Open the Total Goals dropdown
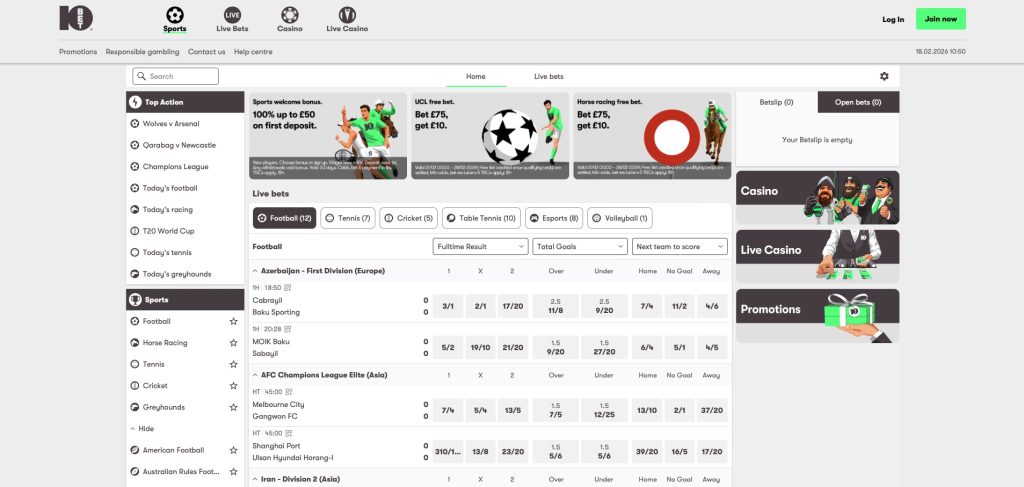This screenshot has height=487, width=1024. (x=580, y=247)
